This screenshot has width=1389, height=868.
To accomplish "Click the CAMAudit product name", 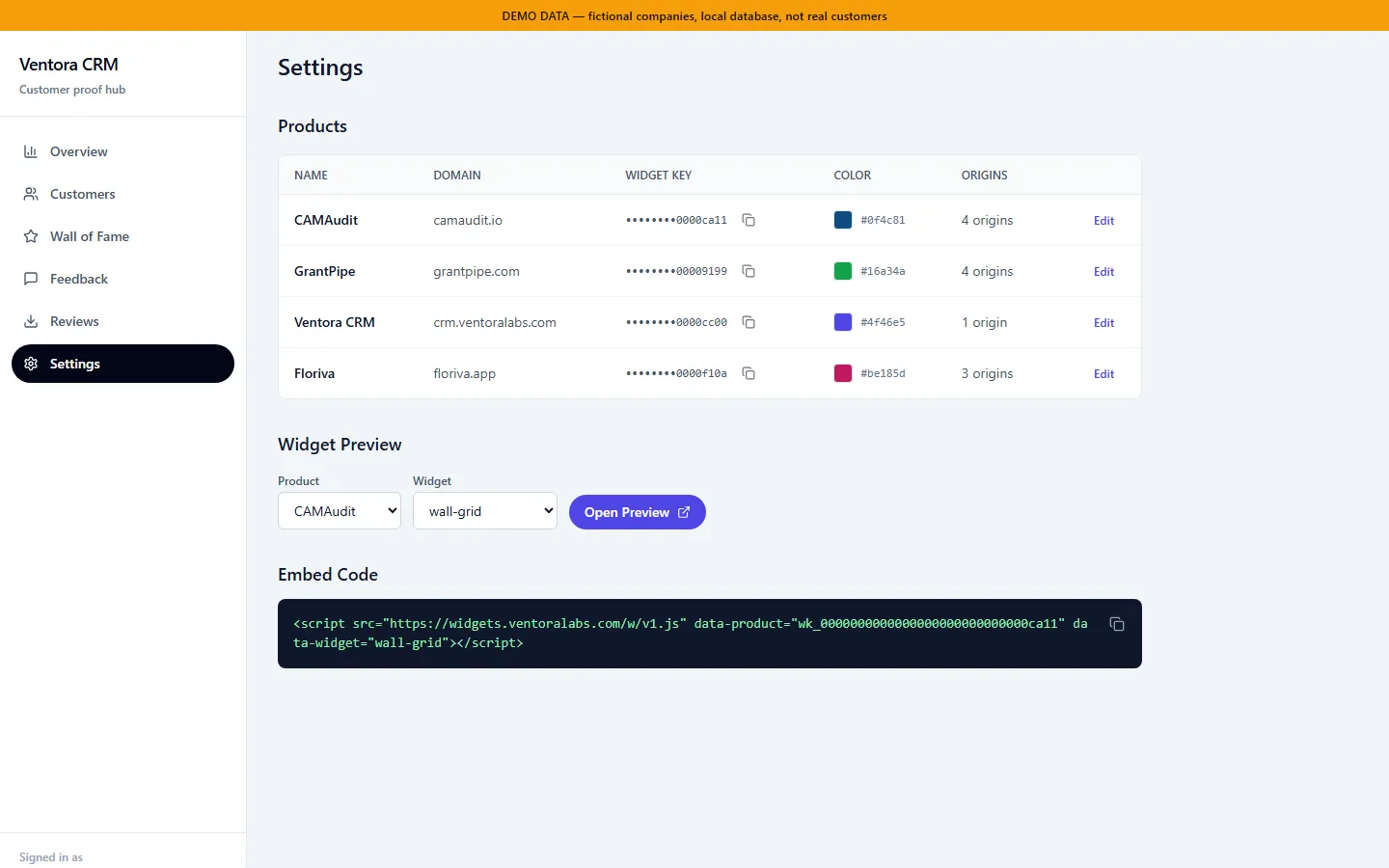I will click(x=326, y=220).
